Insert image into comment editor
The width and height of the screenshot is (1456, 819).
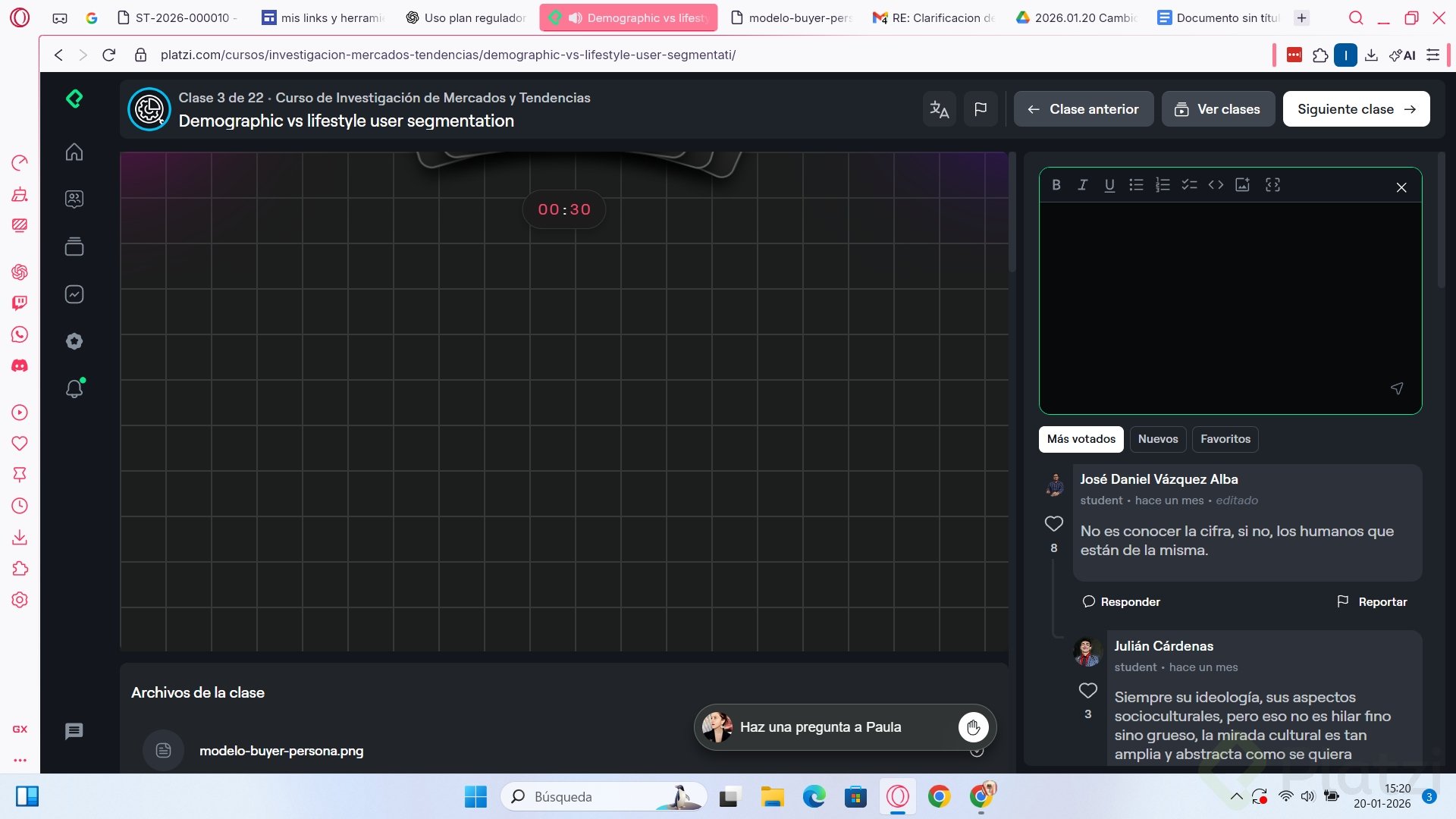click(1242, 185)
